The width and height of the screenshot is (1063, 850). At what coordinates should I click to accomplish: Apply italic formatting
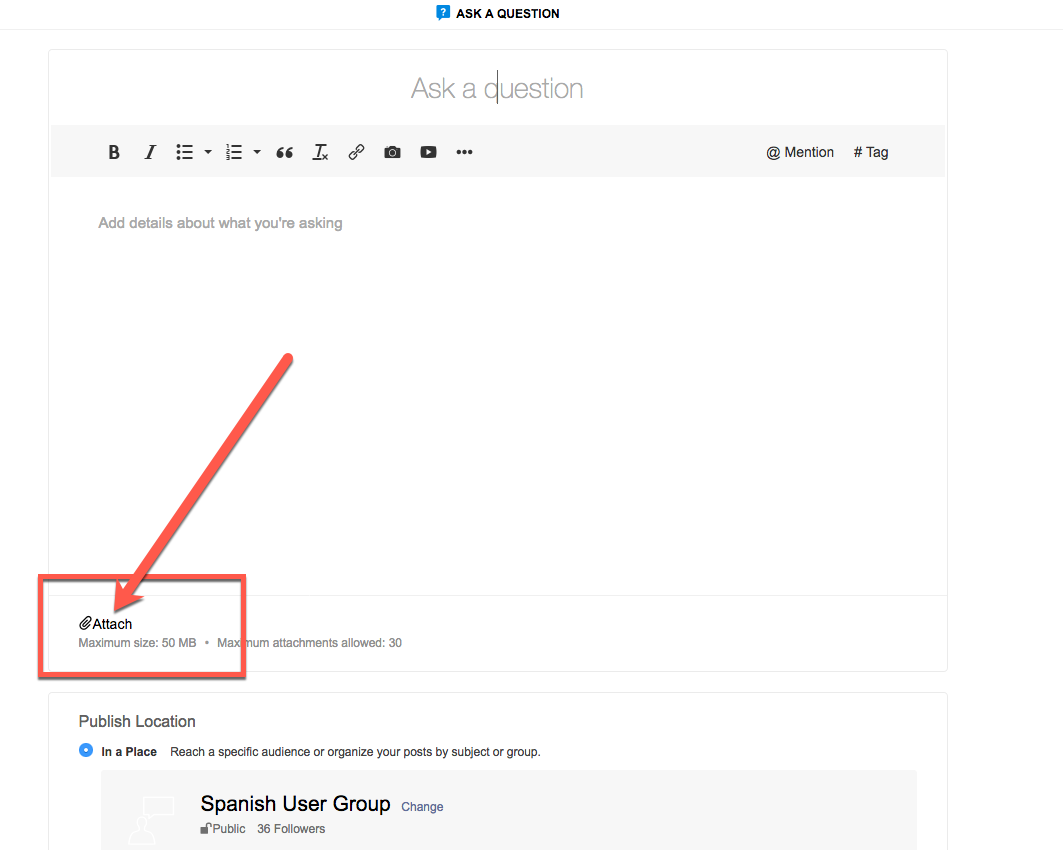click(150, 153)
